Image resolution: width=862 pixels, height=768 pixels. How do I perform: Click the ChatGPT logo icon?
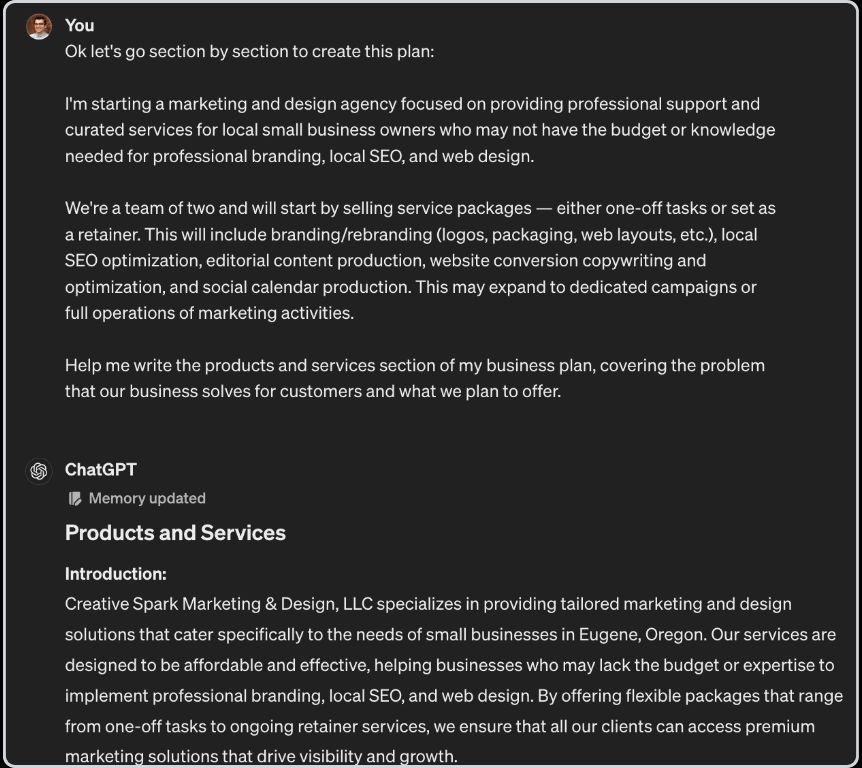[39, 471]
